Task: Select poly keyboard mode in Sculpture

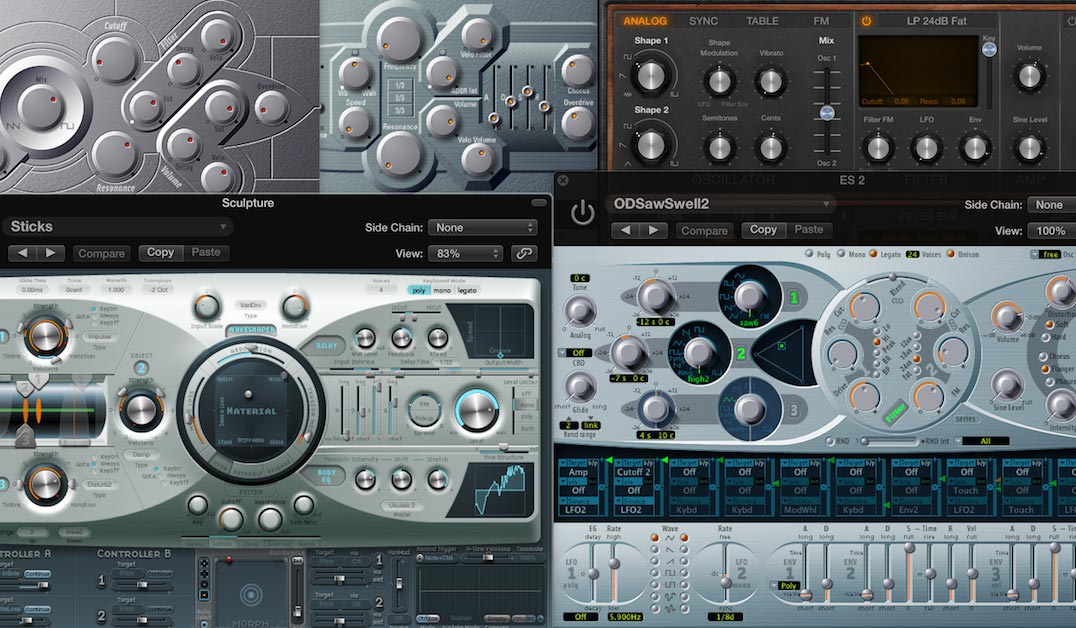Action: [x=419, y=290]
